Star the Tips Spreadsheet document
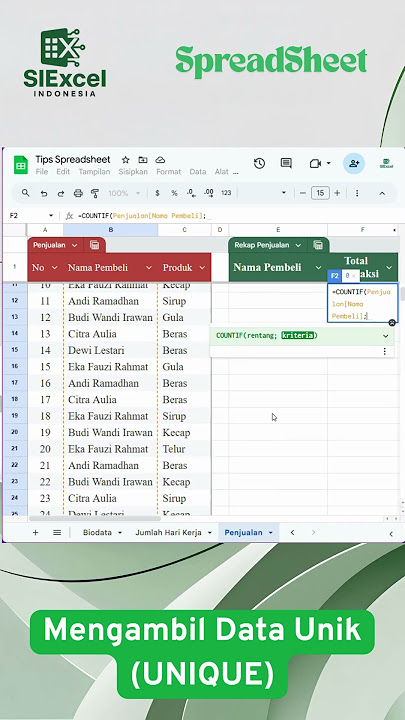Screen dimensions: 405x720 click(125, 160)
